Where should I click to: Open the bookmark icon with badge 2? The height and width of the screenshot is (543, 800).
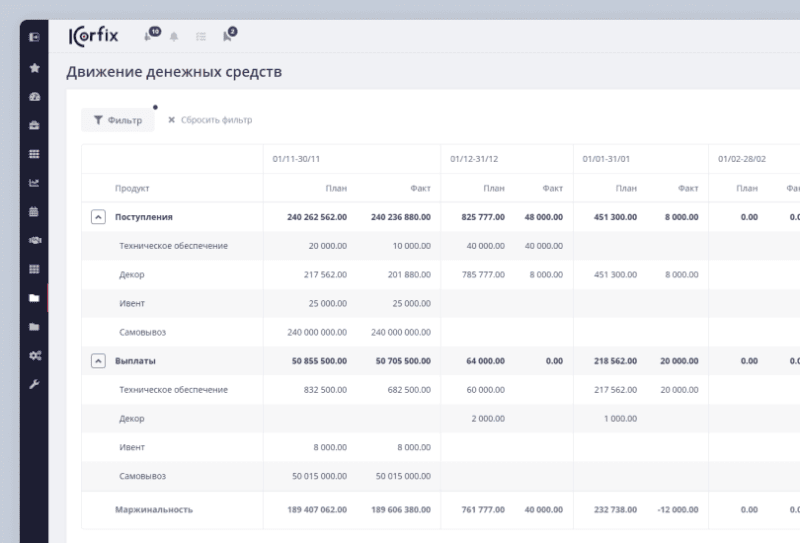[228, 36]
